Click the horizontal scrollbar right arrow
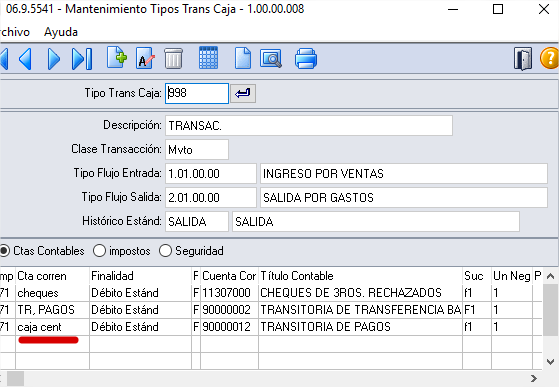 534,378
